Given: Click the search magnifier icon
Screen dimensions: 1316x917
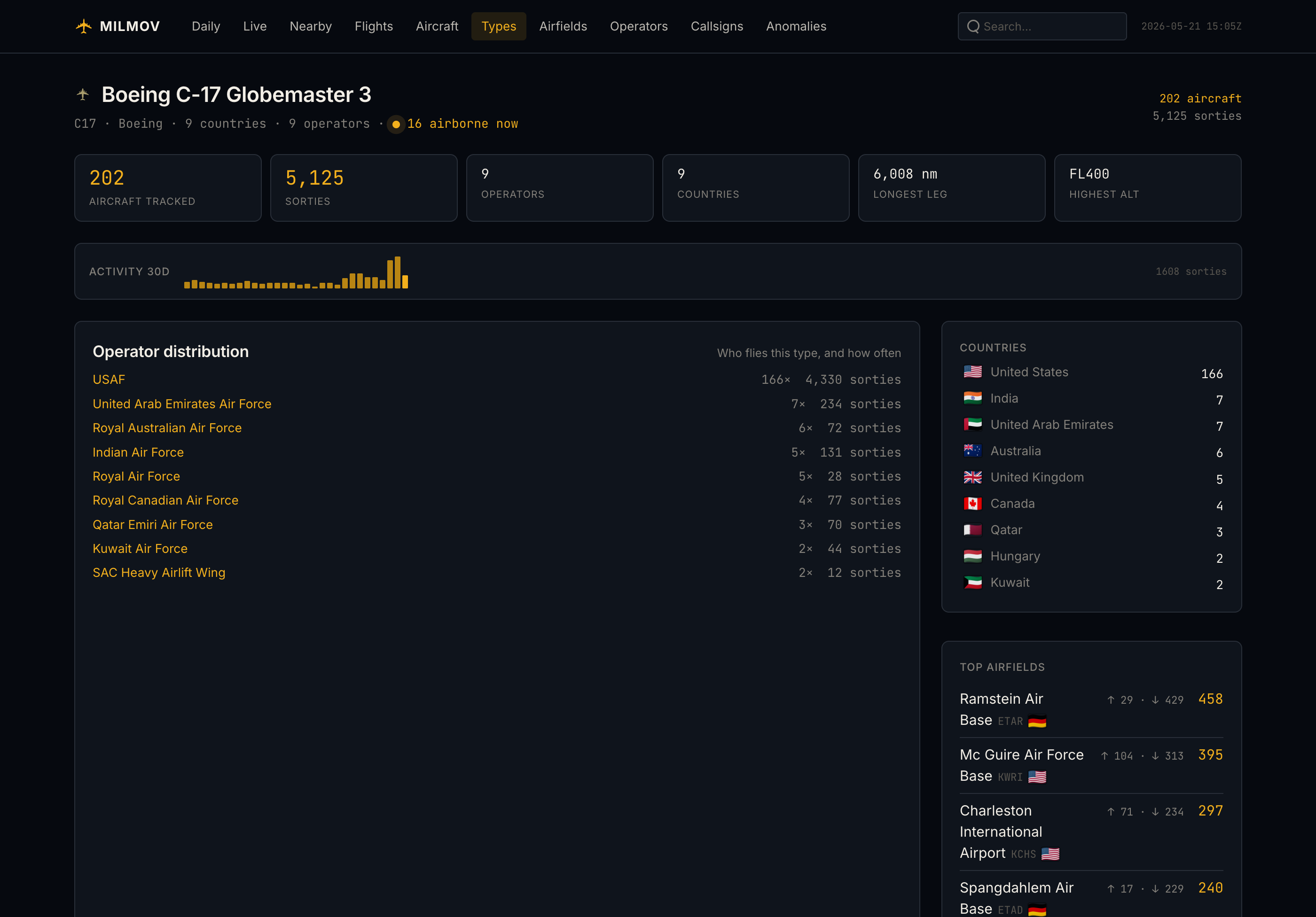Looking at the screenshot, I should [x=973, y=26].
